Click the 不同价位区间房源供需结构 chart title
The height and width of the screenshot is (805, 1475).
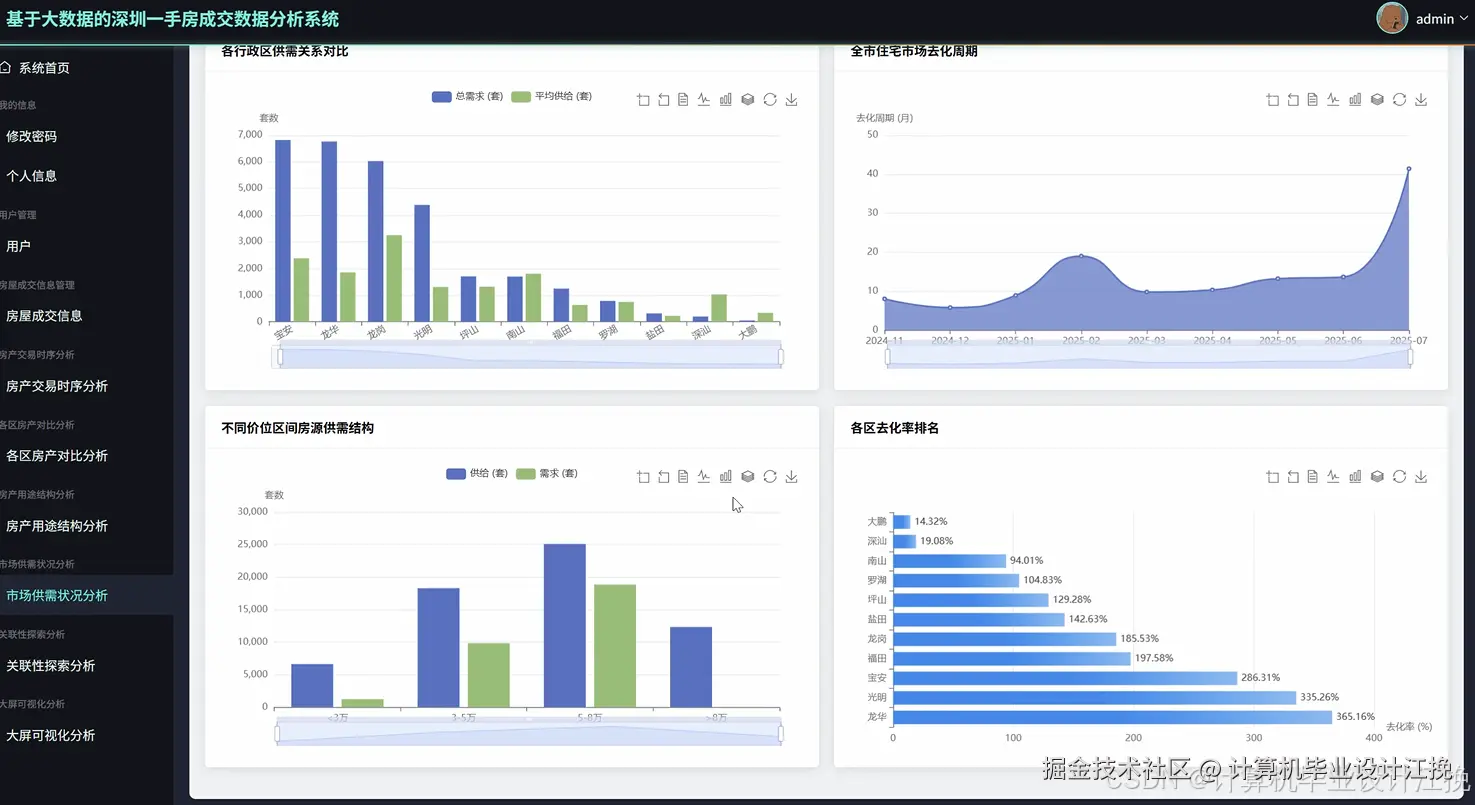coord(297,428)
